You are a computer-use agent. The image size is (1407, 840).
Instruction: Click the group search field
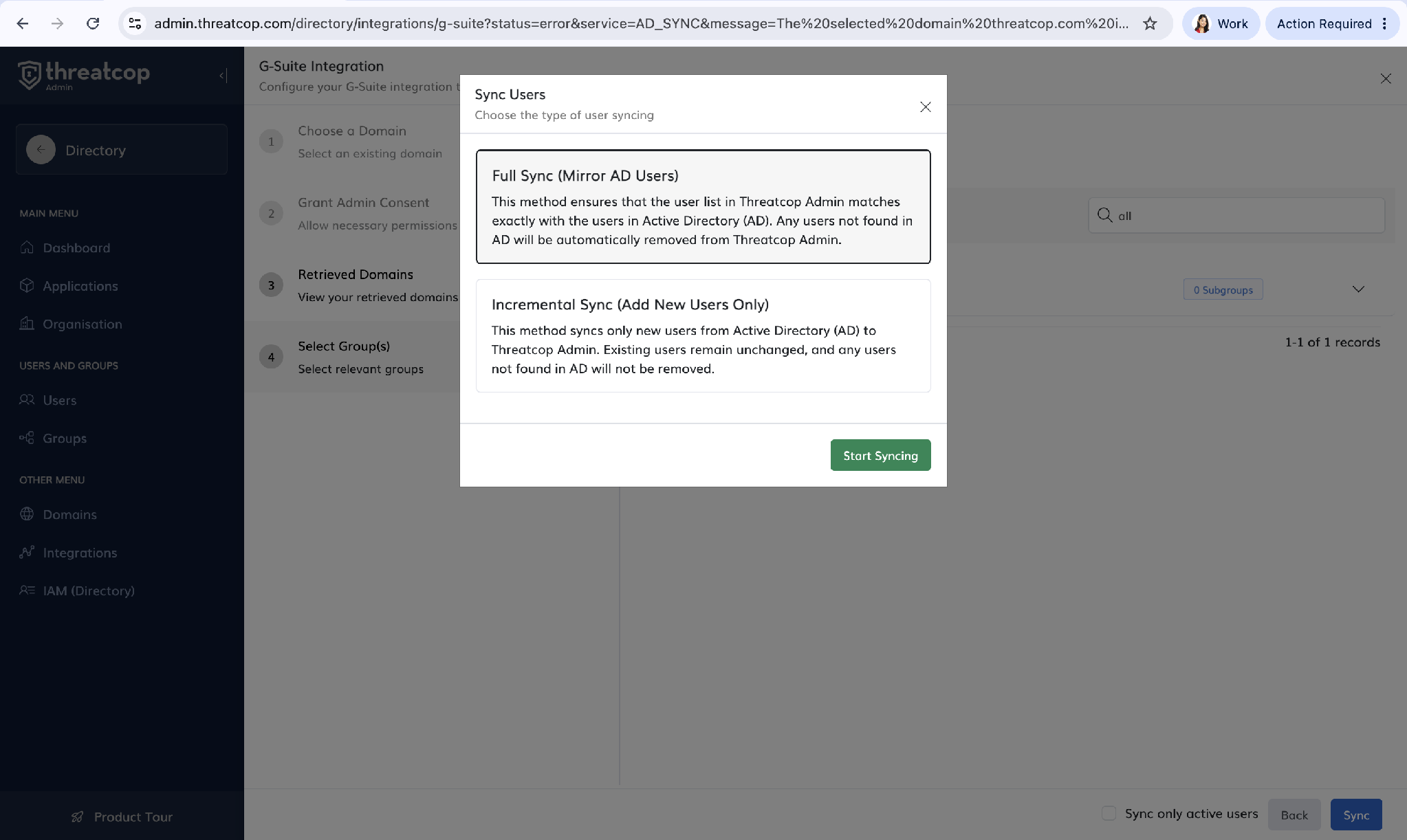1236,215
